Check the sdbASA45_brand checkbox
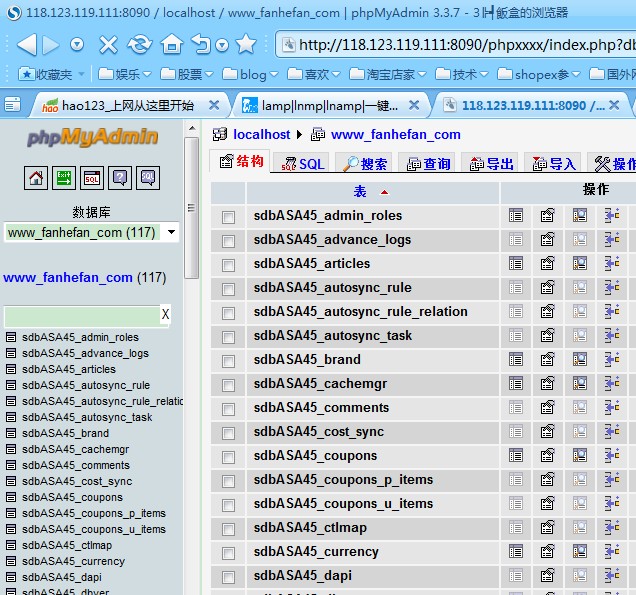The width and height of the screenshot is (636, 595). [228, 361]
